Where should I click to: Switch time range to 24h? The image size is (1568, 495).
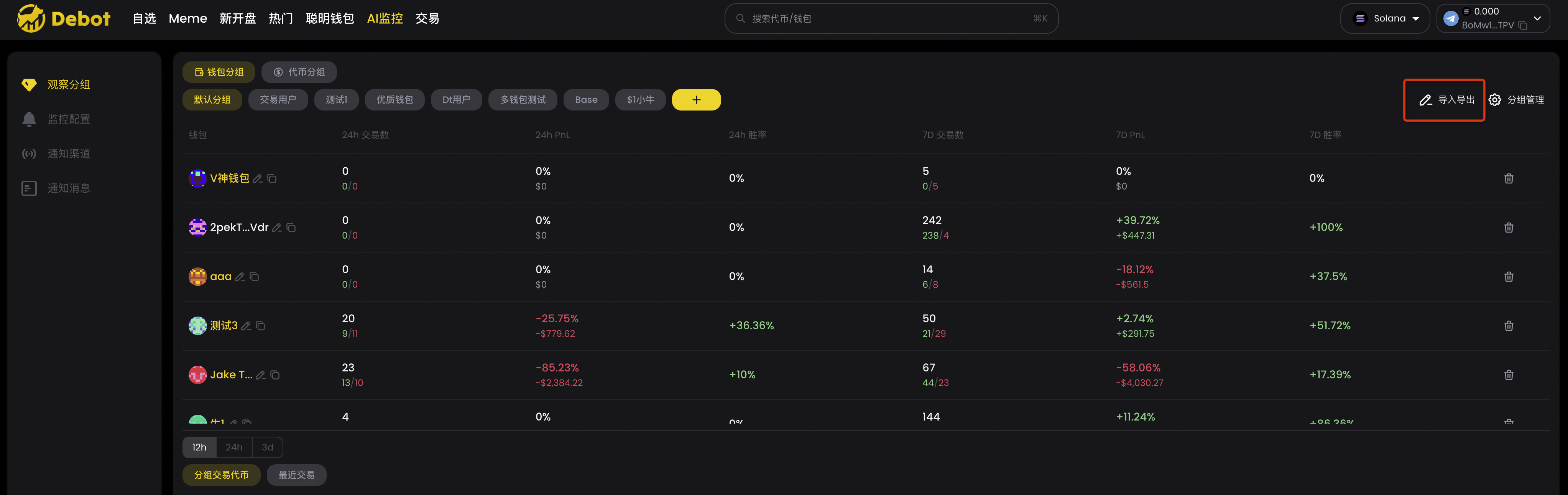[234, 447]
